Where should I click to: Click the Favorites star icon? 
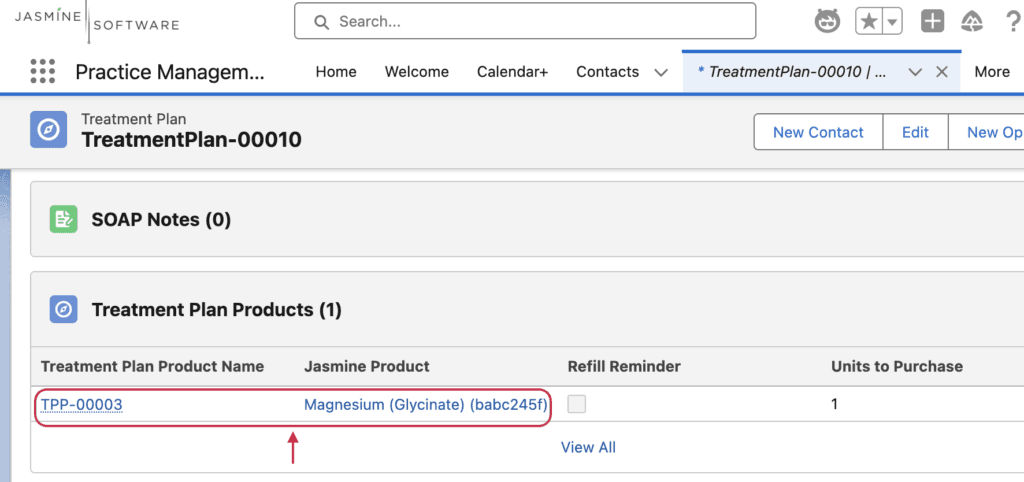click(x=869, y=22)
